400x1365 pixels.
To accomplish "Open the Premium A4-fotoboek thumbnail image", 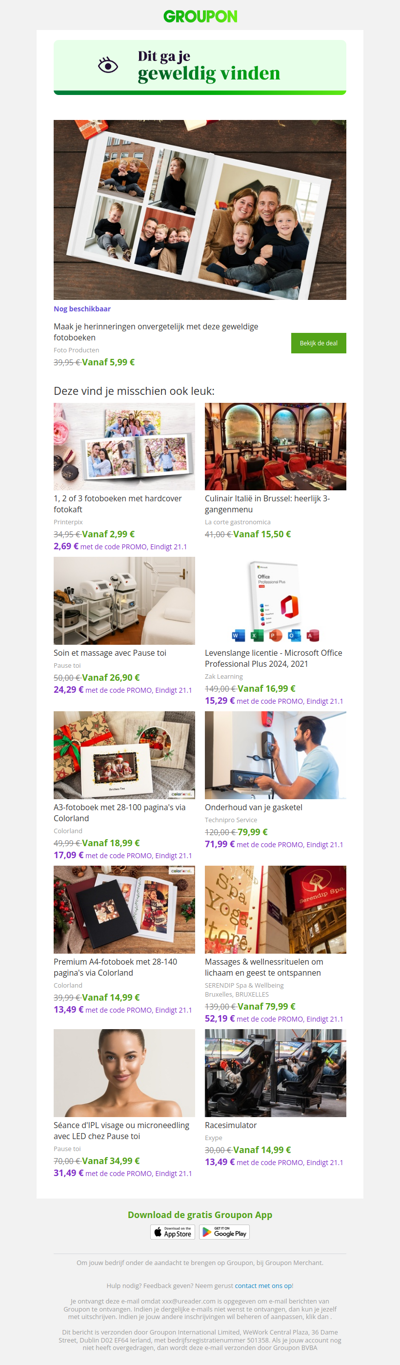I will click(124, 909).
